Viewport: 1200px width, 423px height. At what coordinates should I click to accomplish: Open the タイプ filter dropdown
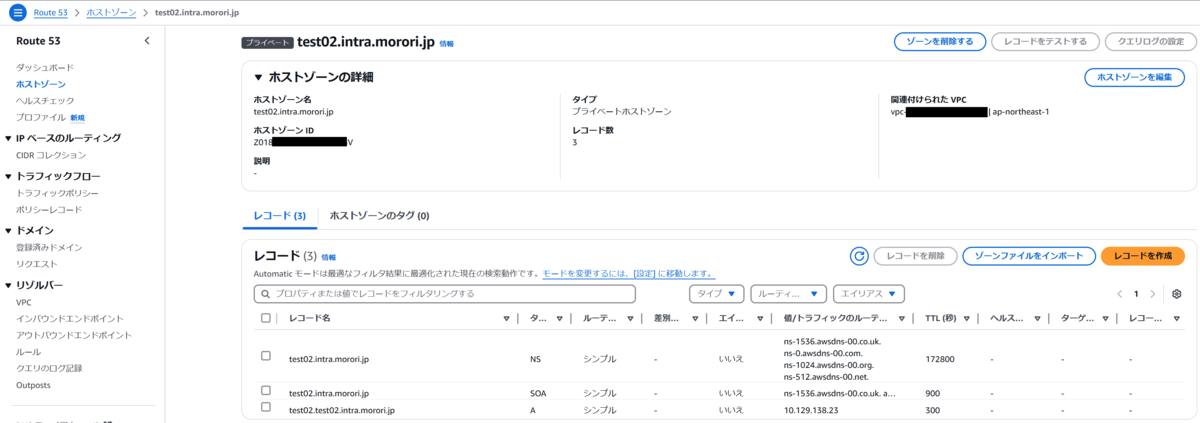pyautogui.click(x=717, y=294)
